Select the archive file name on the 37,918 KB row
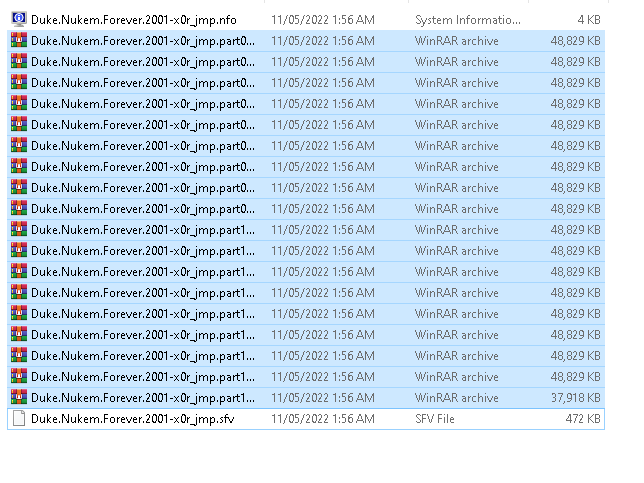The width and height of the screenshot is (644, 483). click(143, 398)
